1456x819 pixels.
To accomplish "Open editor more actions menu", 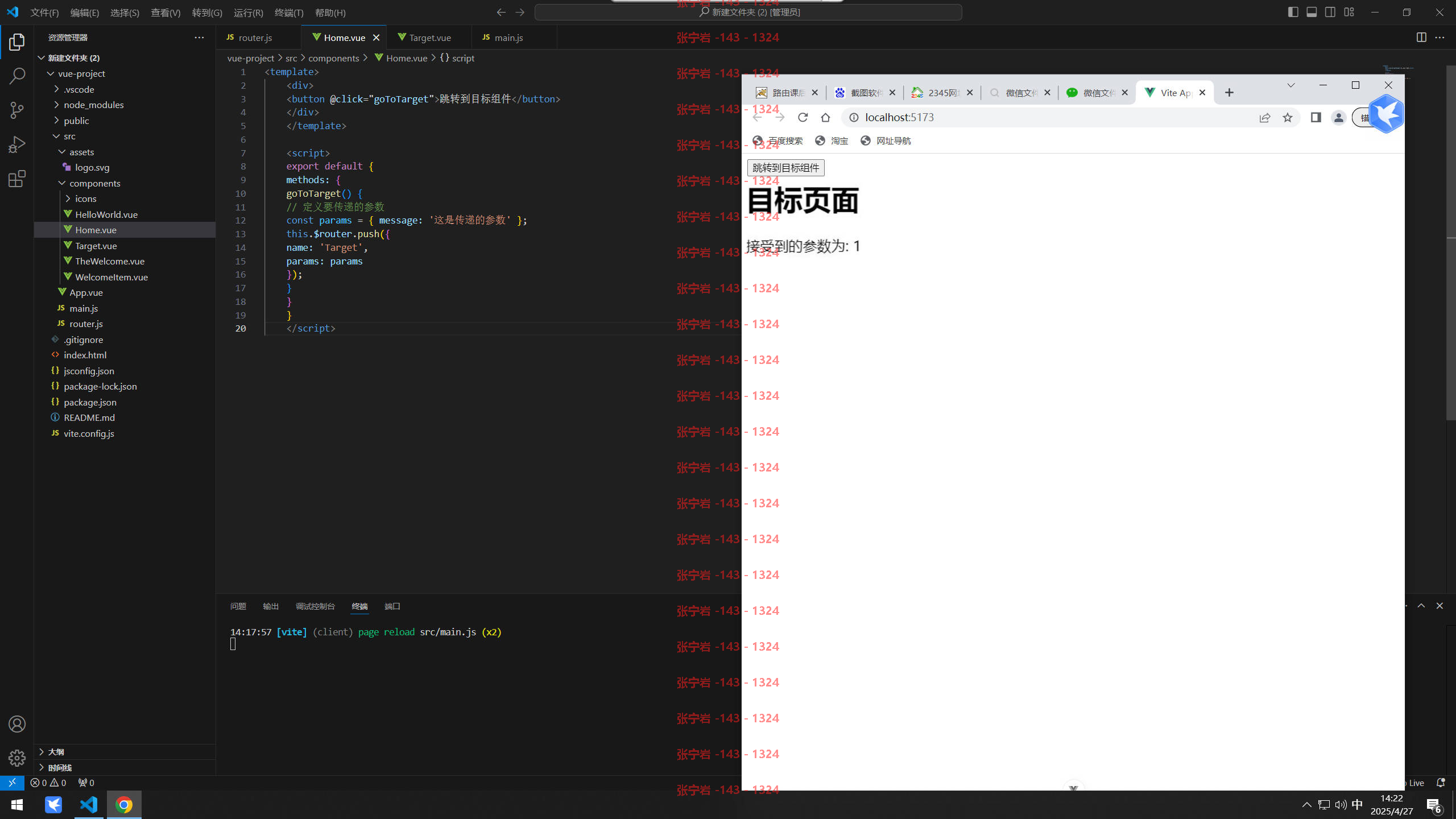I will pos(1440,38).
